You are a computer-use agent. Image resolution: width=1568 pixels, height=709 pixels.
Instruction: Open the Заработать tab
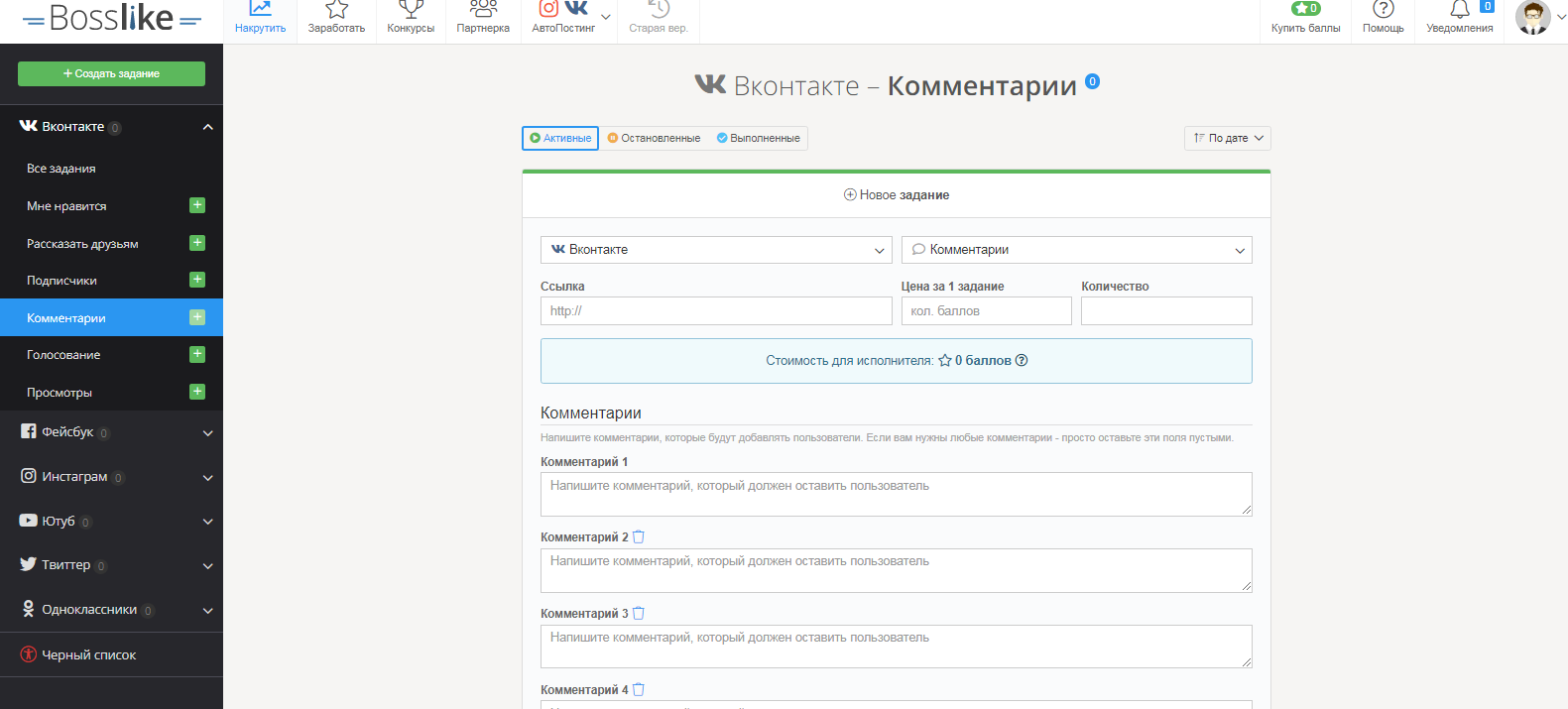point(336,18)
